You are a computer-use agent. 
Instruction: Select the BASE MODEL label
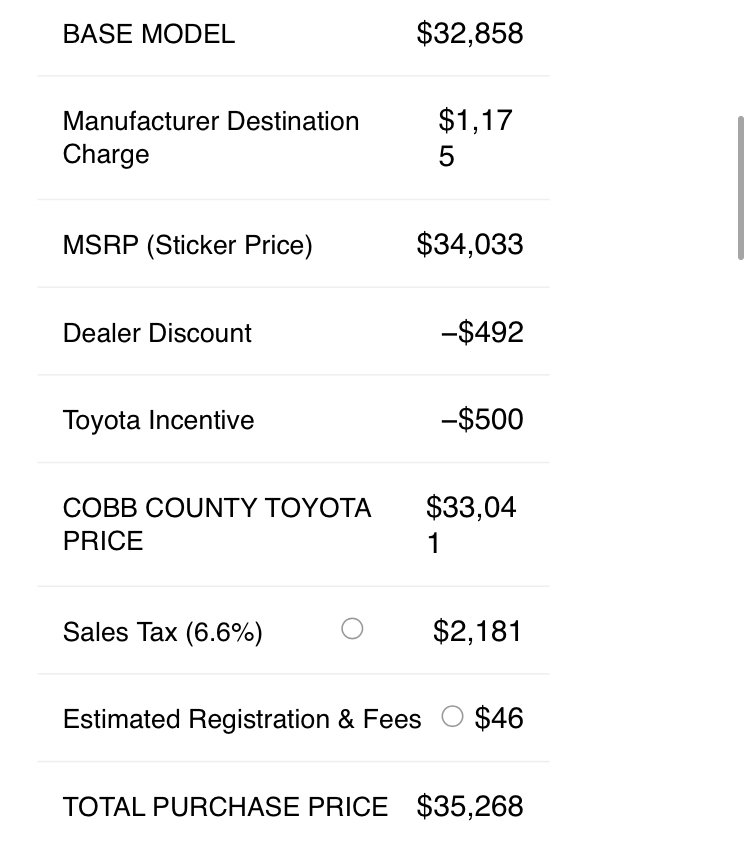(149, 34)
